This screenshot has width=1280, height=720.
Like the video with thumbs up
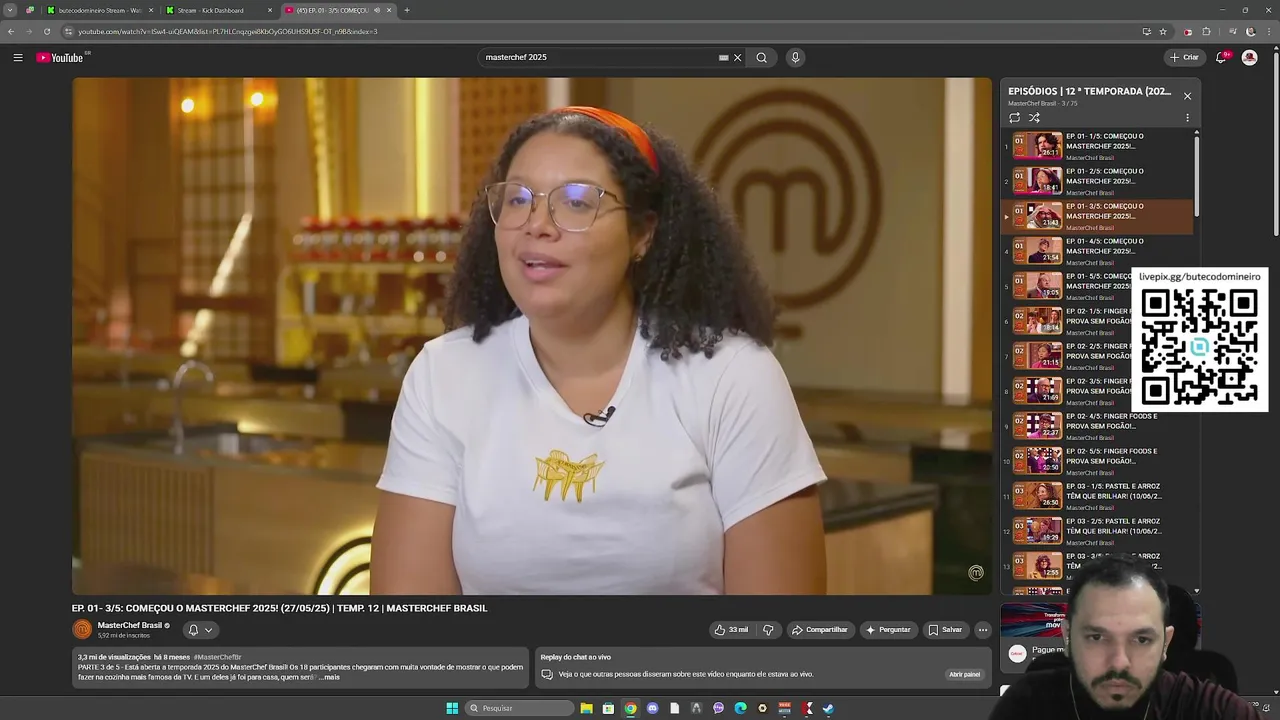tap(731, 630)
